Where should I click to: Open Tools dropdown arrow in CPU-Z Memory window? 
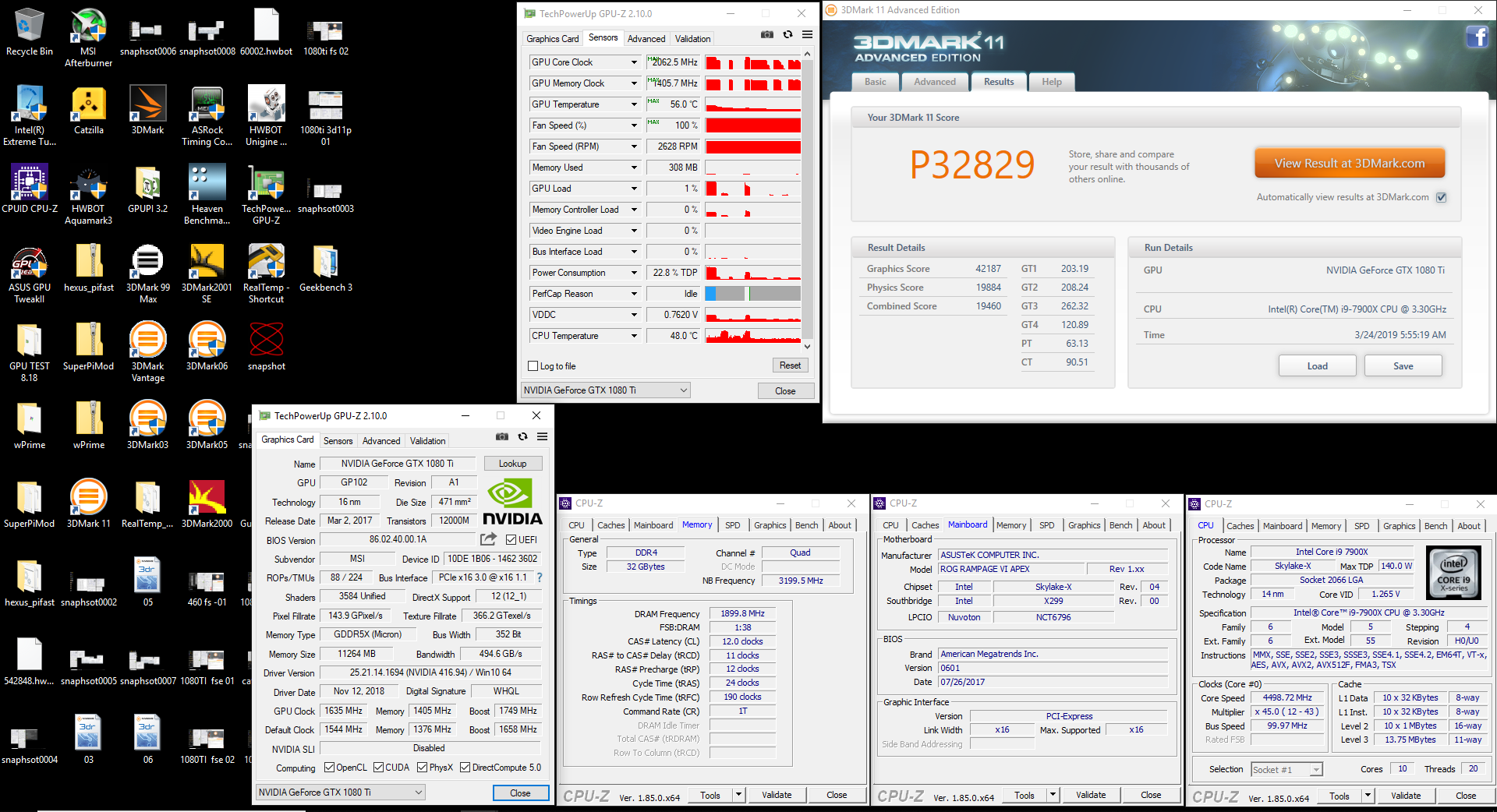tap(738, 795)
